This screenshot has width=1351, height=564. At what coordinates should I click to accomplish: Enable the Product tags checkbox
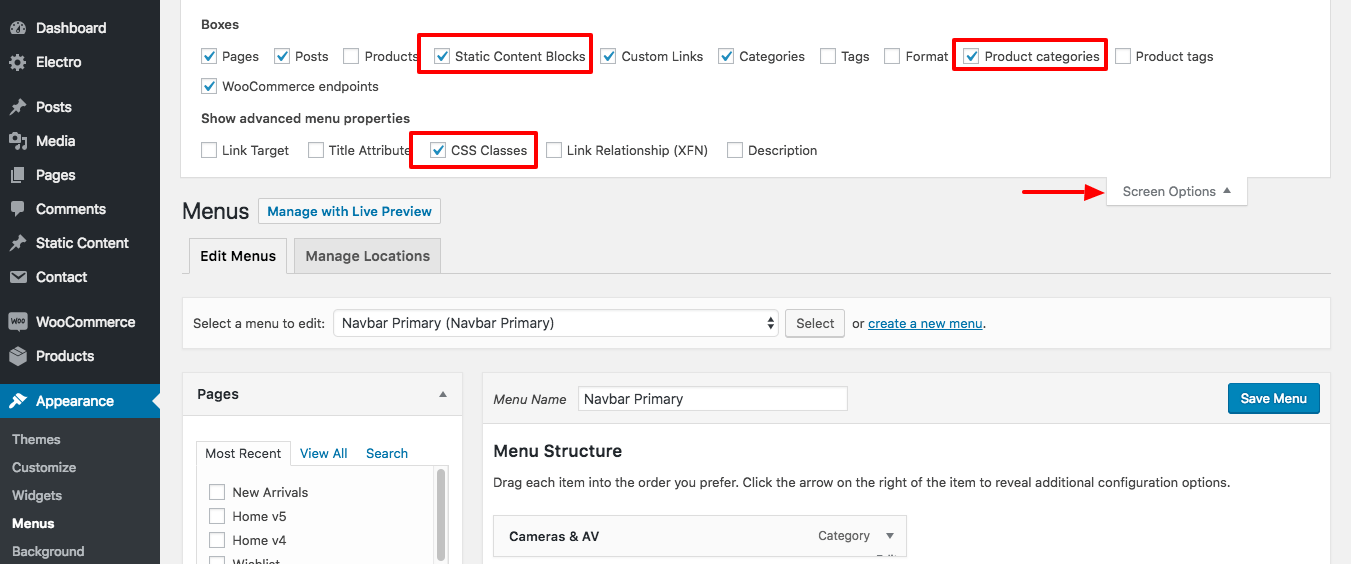point(1123,56)
